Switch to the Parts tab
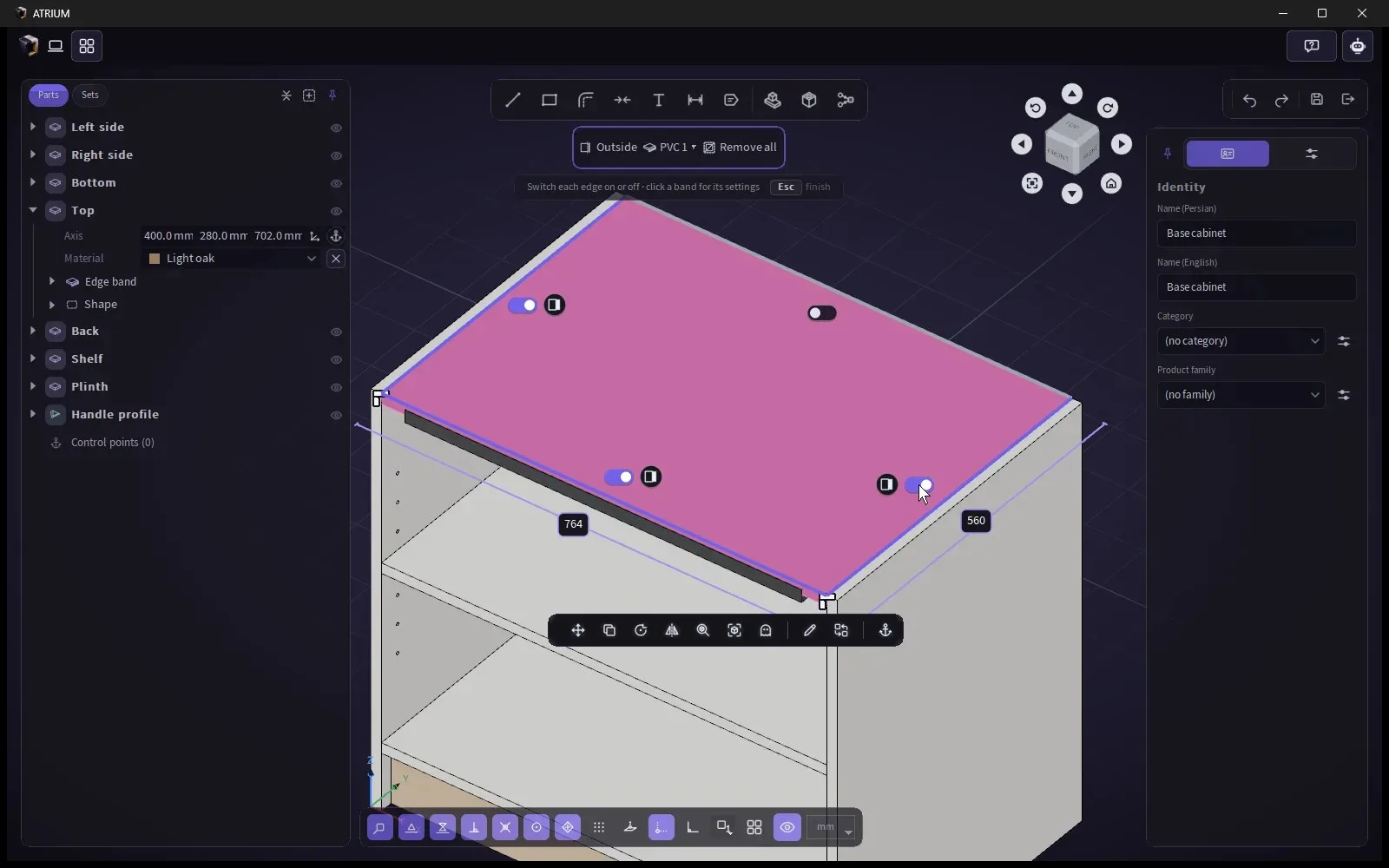 click(x=49, y=95)
